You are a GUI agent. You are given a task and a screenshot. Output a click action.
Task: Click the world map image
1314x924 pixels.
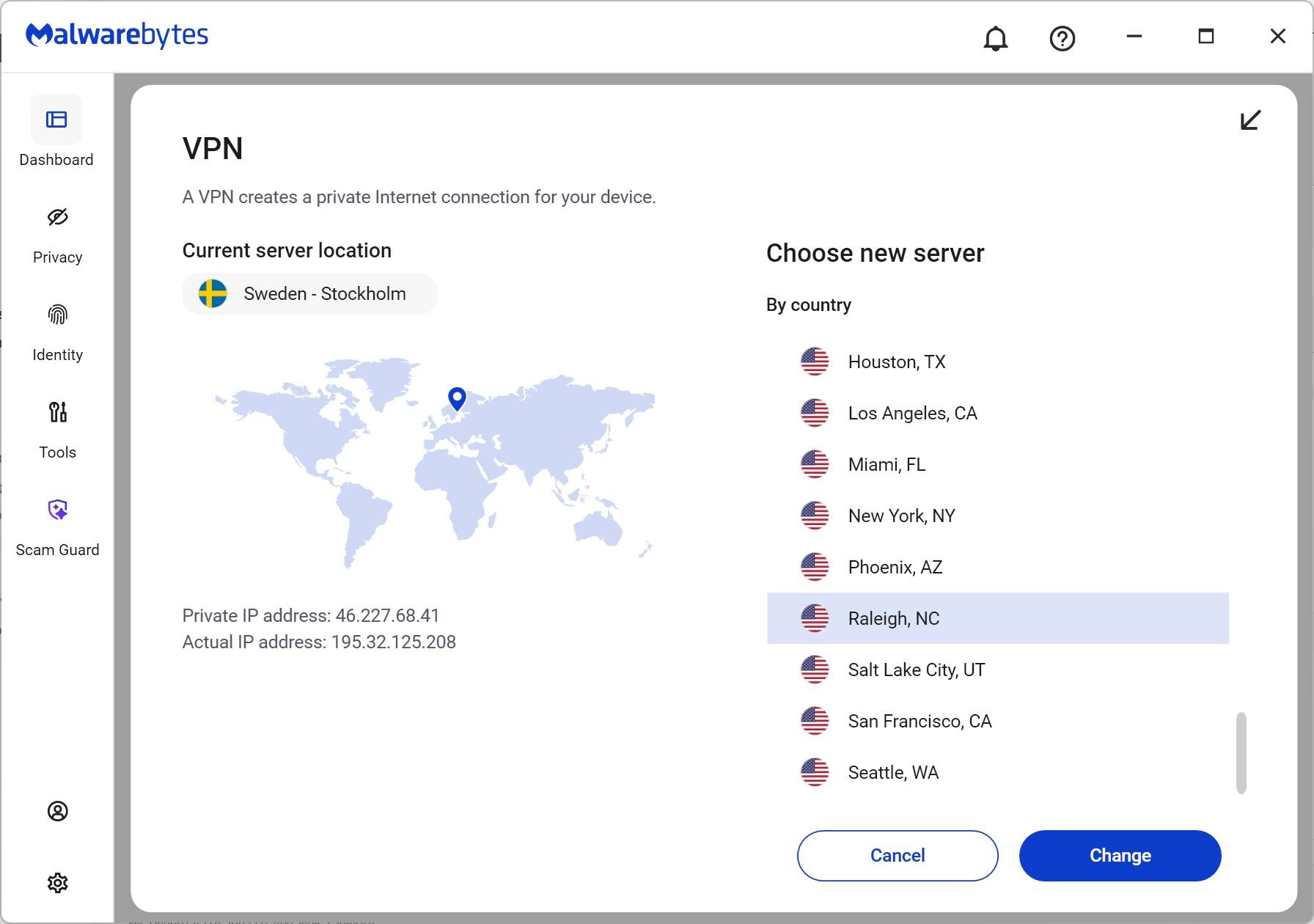tap(434, 463)
